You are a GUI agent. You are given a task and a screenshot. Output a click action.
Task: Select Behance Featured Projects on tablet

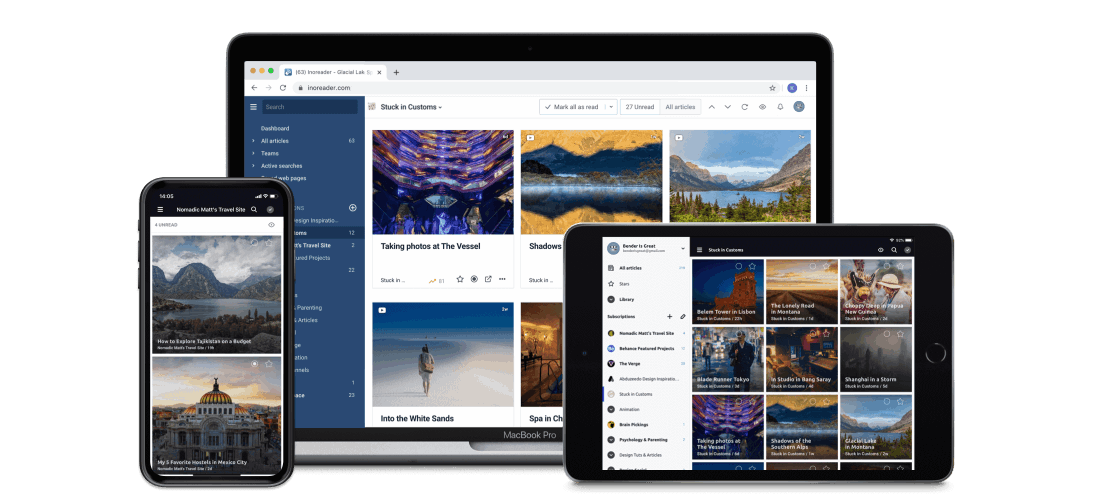pos(646,349)
